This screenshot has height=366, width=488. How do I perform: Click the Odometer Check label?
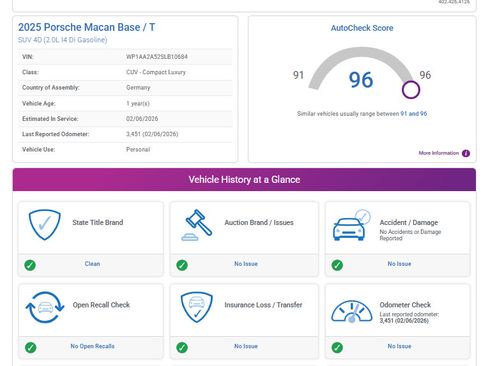(405, 305)
